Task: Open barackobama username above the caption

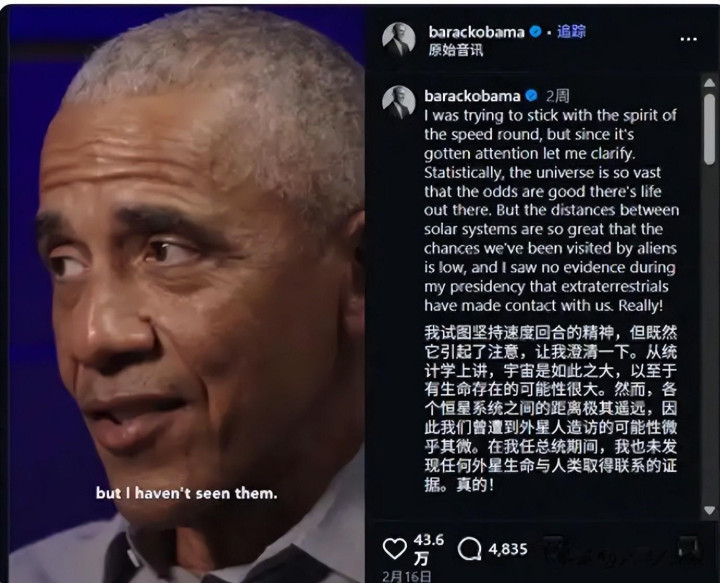Action: [x=472, y=95]
